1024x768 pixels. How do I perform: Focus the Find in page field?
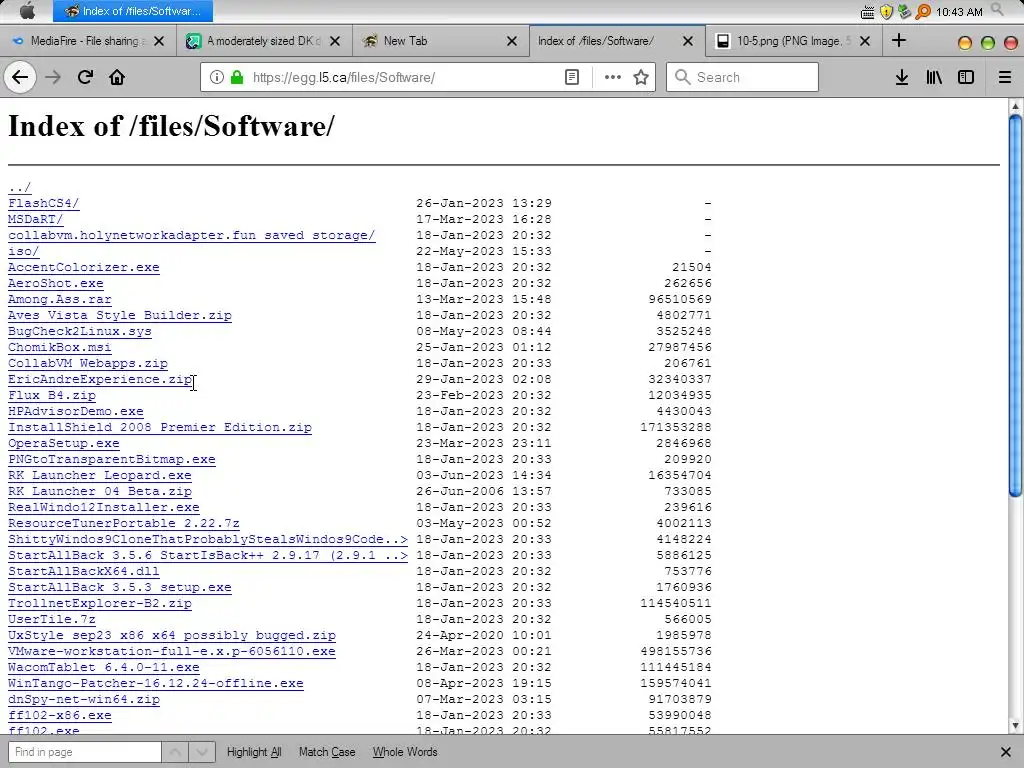click(85, 752)
